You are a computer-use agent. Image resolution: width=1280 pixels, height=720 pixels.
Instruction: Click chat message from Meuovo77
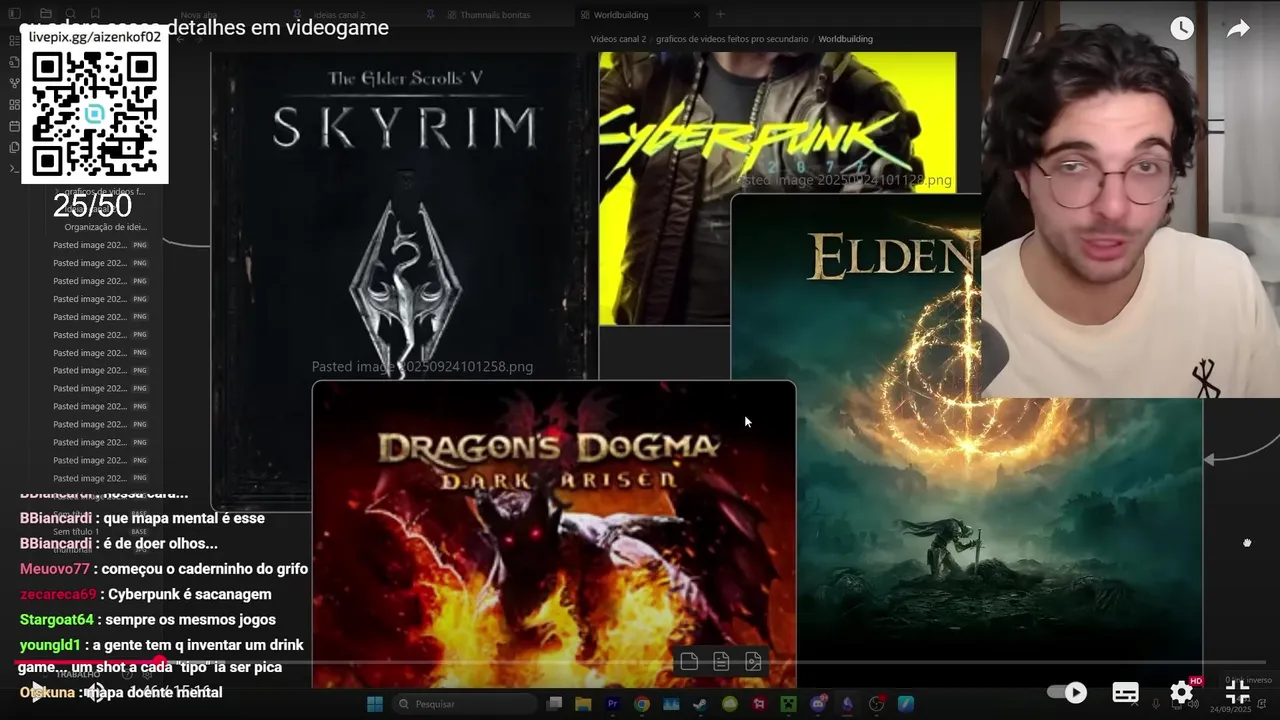pyautogui.click(x=164, y=568)
